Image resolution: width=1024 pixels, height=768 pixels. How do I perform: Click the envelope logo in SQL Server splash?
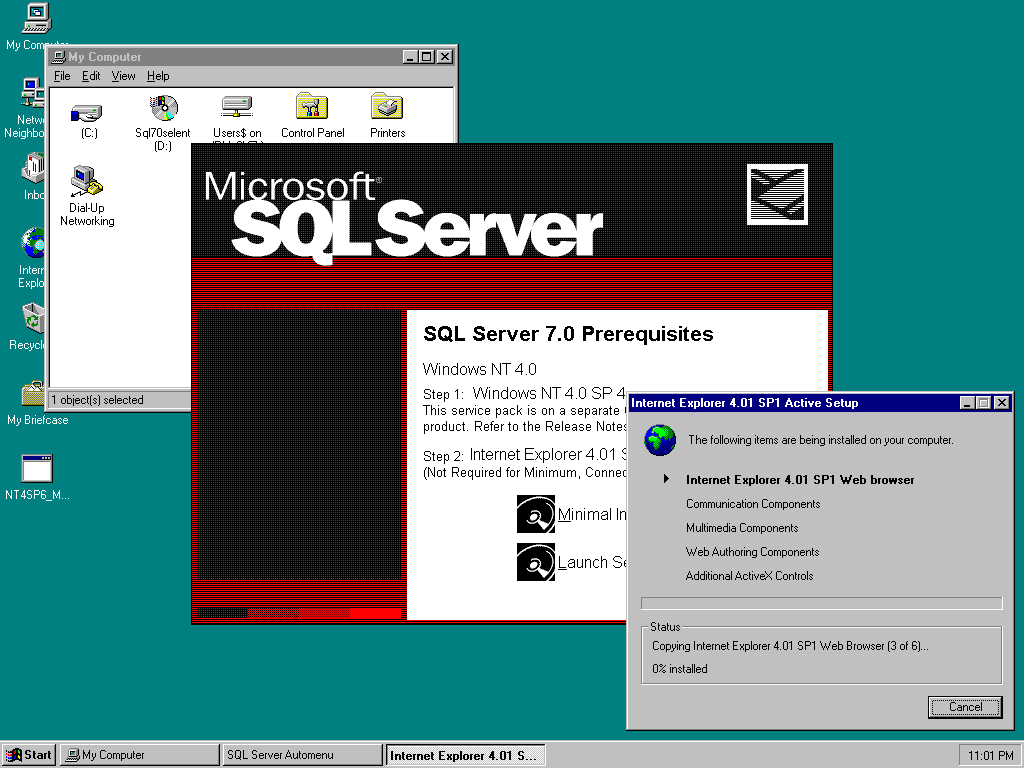(x=777, y=195)
